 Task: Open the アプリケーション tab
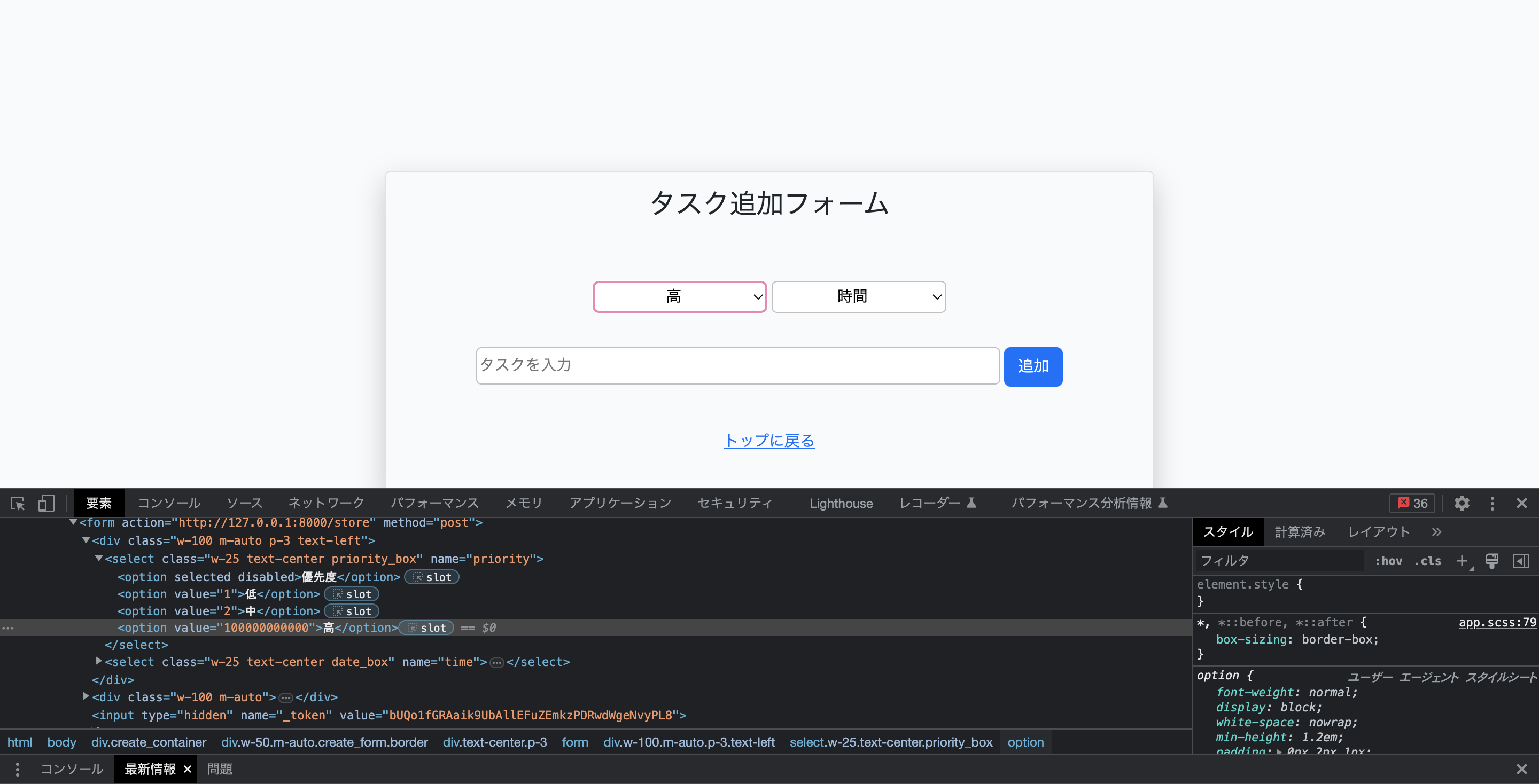point(620,504)
